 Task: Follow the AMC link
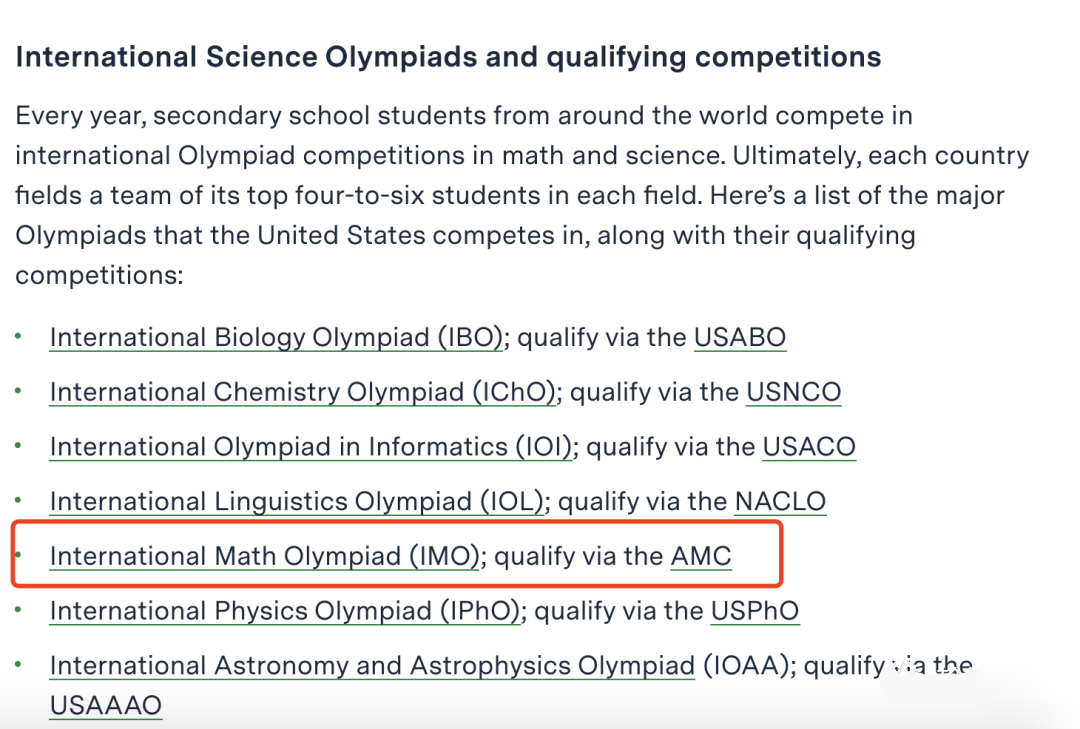701,556
